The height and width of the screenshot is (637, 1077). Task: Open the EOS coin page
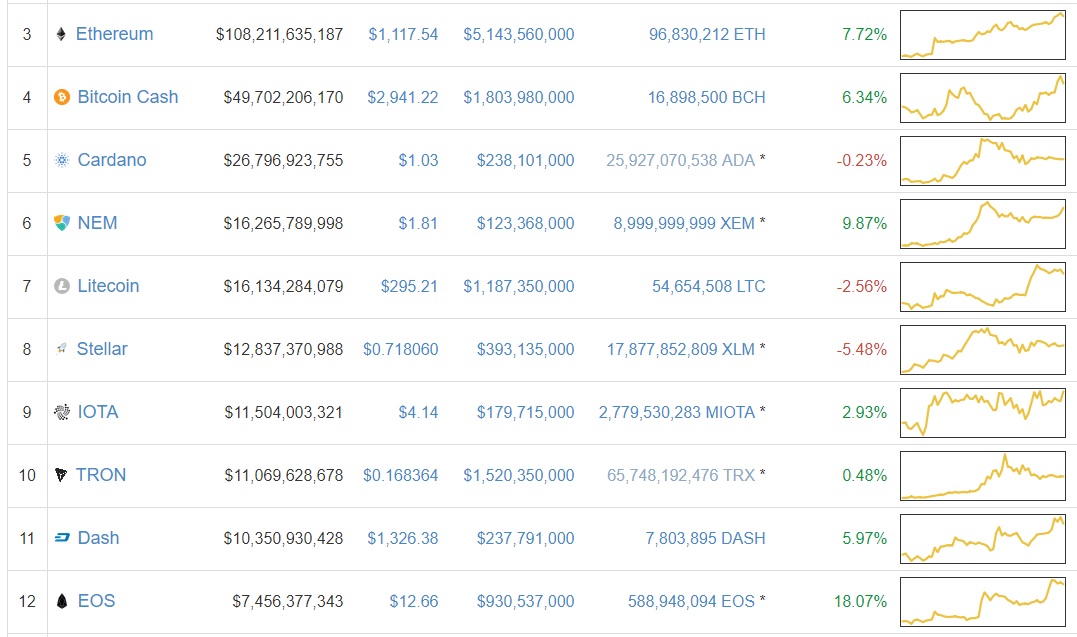(x=96, y=601)
